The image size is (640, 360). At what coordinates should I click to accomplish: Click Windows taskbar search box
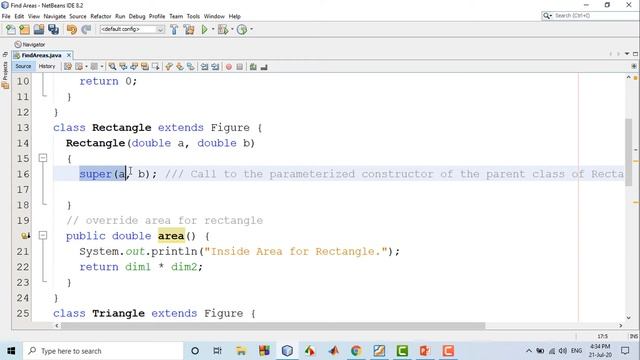point(103,351)
